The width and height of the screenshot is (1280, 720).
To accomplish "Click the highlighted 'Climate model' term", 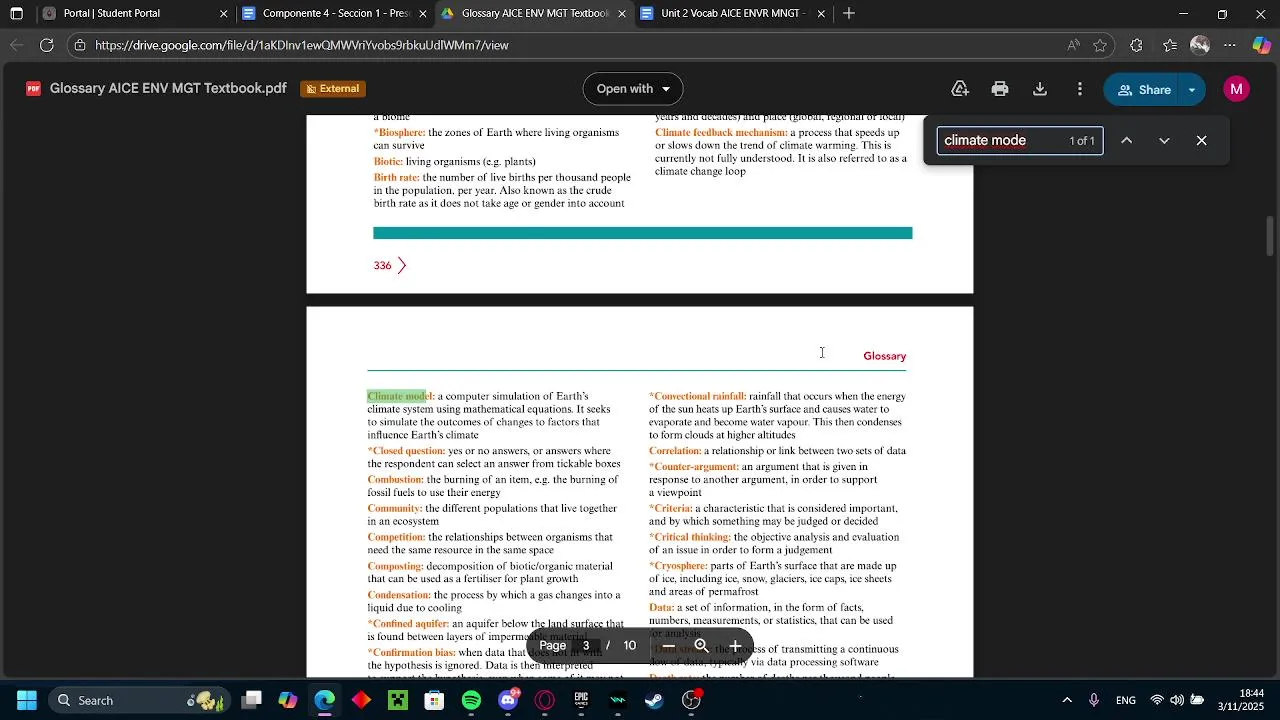I will (x=400, y=396).
